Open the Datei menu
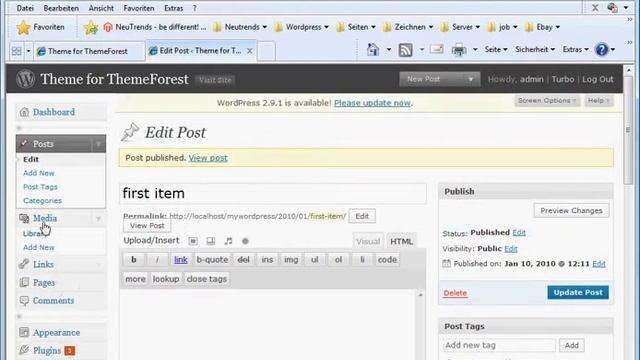640x360 pixels. [x=25, y=8]
